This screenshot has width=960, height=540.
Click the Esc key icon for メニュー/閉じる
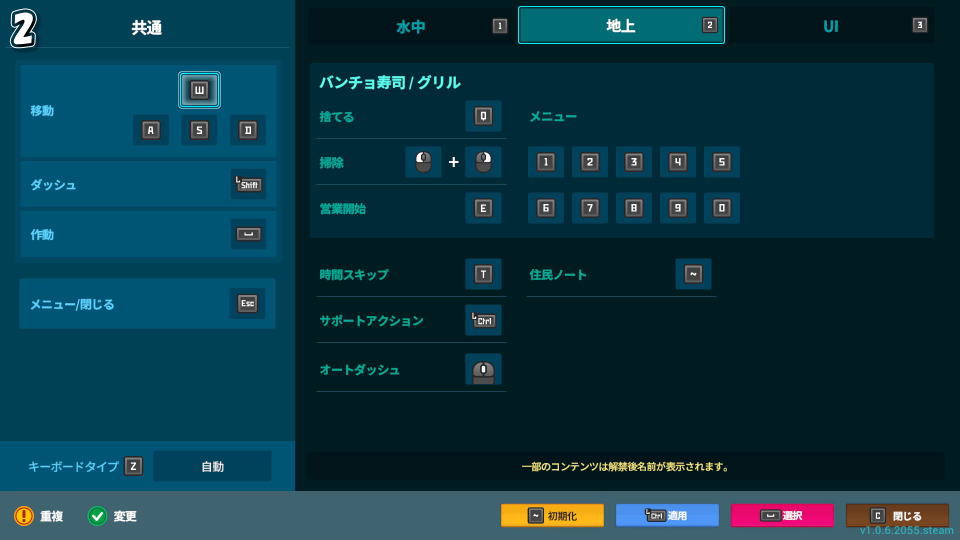coord(247,303)
